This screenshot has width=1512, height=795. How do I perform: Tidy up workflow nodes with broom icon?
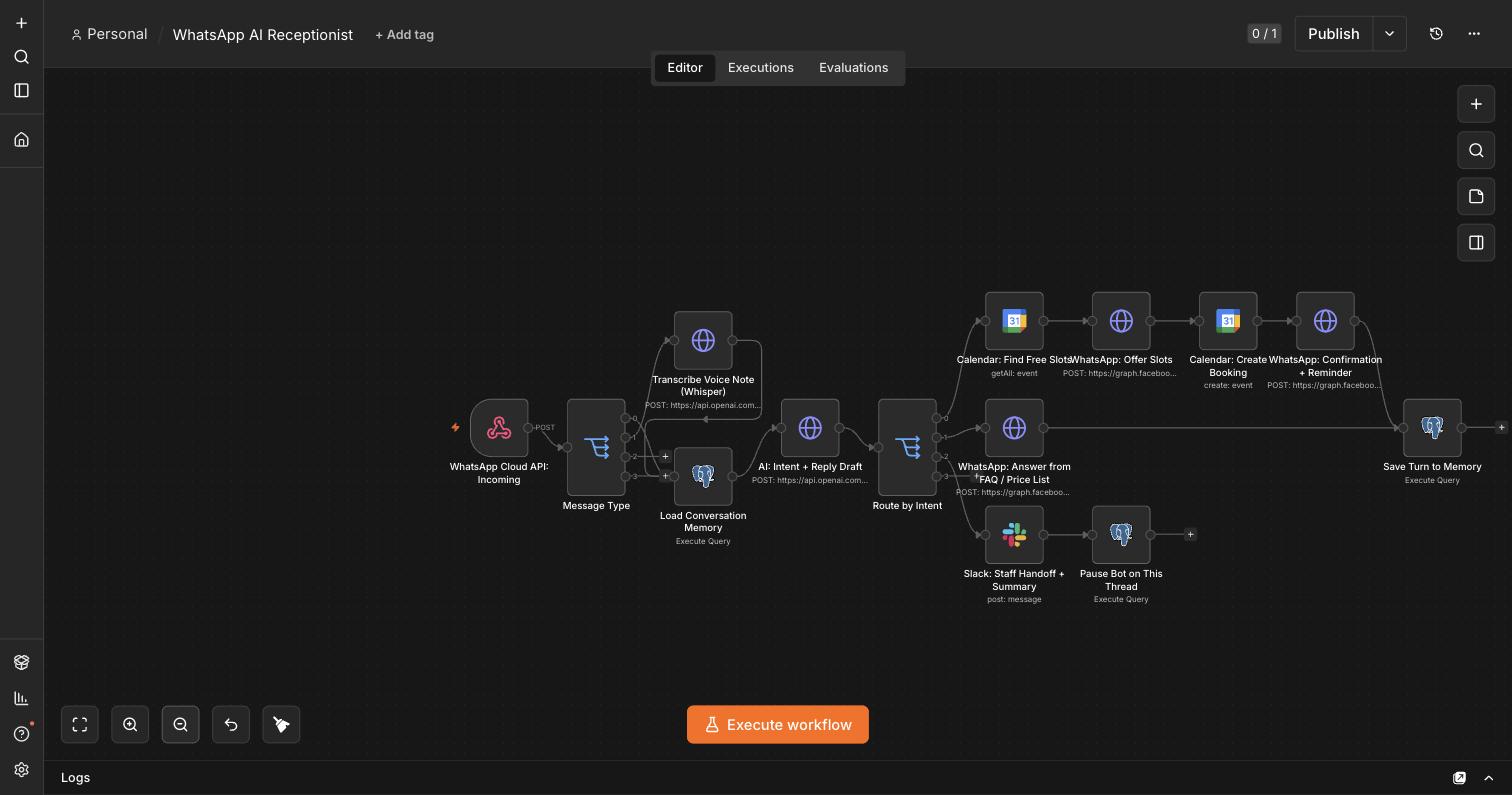tap(281, 724)
